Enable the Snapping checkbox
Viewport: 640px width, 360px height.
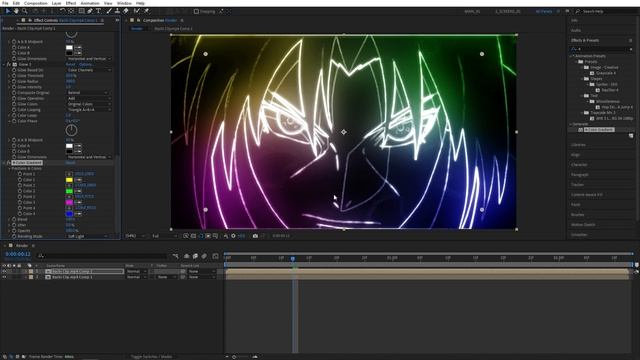pyautogui.click(x=196, y=11)
